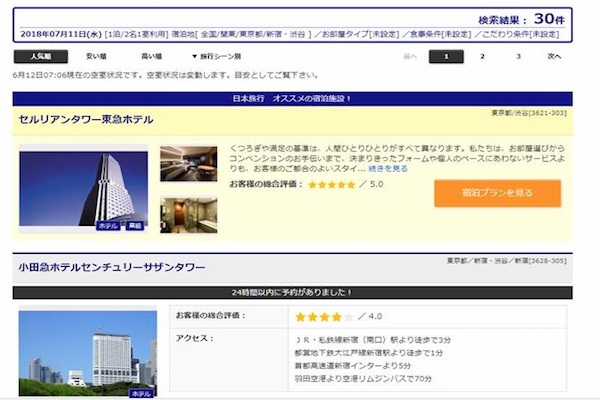Click the 検索結果 30件 count

click(521, 19)
